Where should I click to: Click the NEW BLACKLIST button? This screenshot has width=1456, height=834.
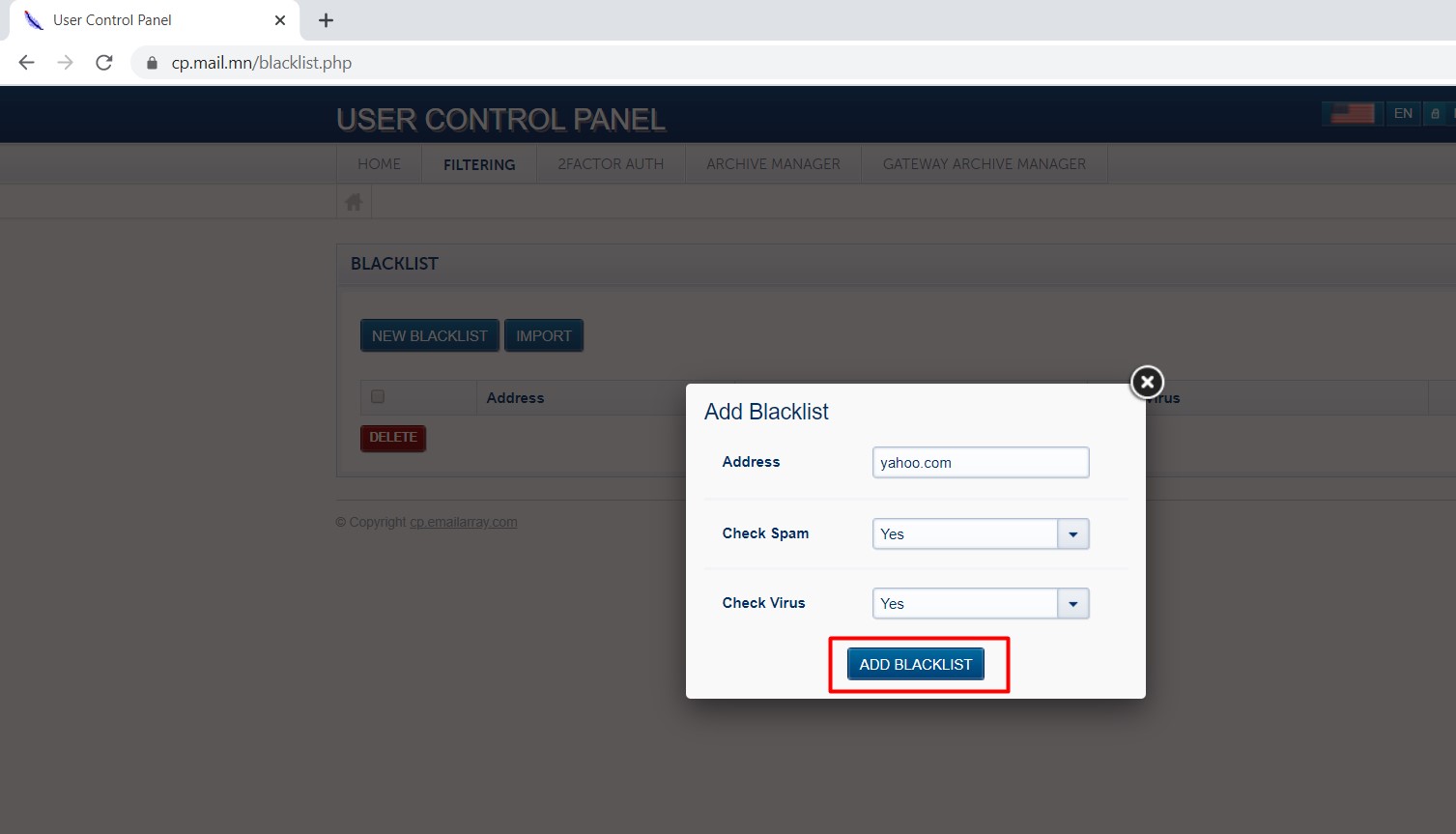pos(430,335)
